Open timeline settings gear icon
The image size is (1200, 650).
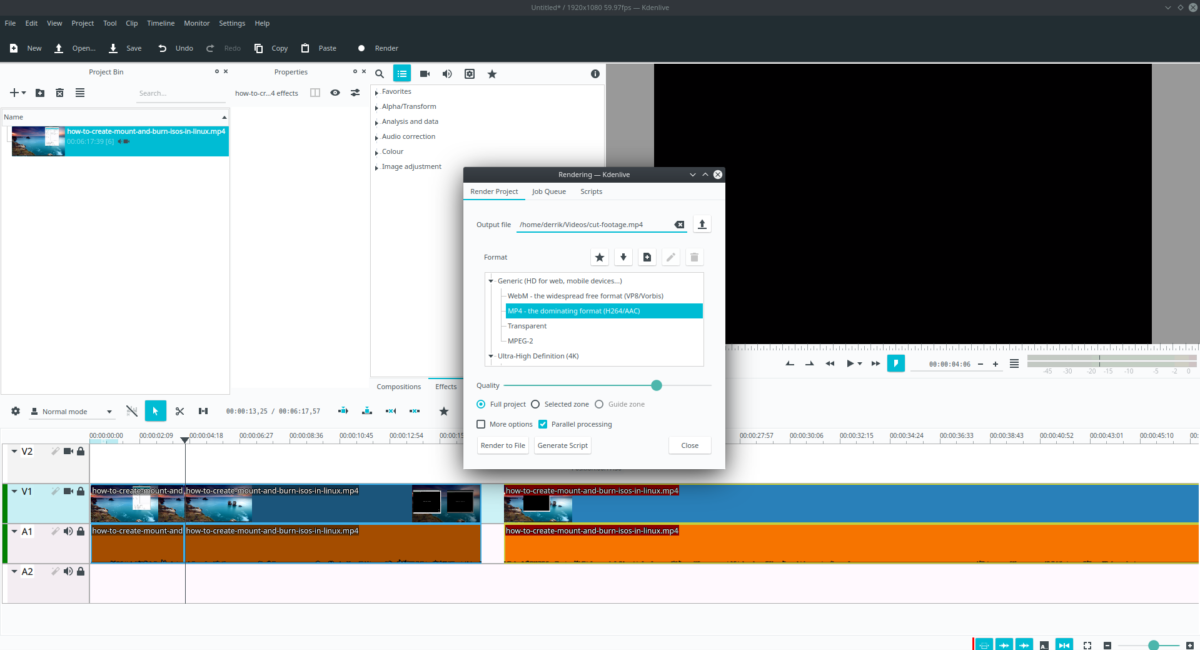(15, 411)
